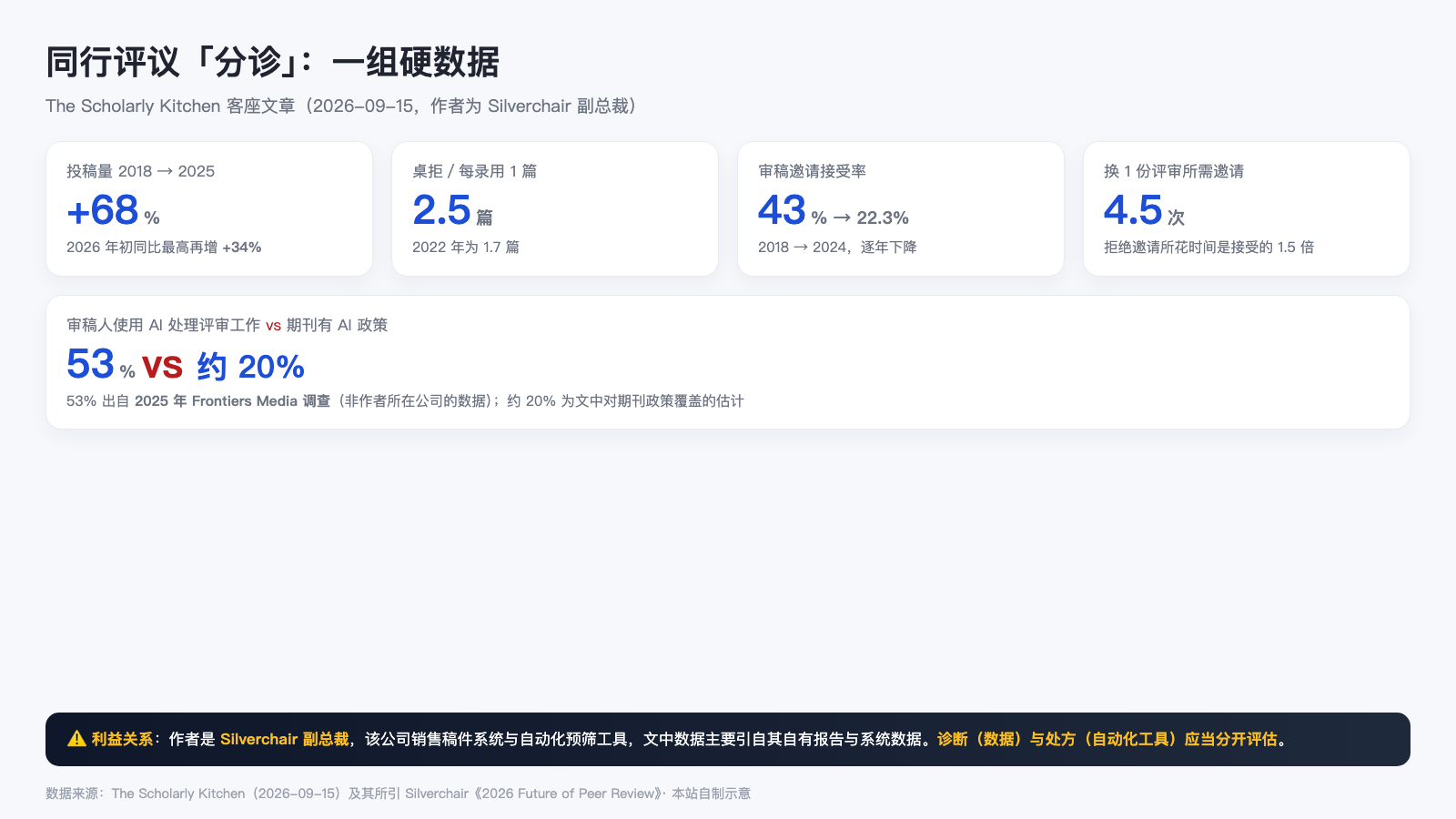Click the large red VS text
Screen dimensions: 1456x819
(163, 367)
